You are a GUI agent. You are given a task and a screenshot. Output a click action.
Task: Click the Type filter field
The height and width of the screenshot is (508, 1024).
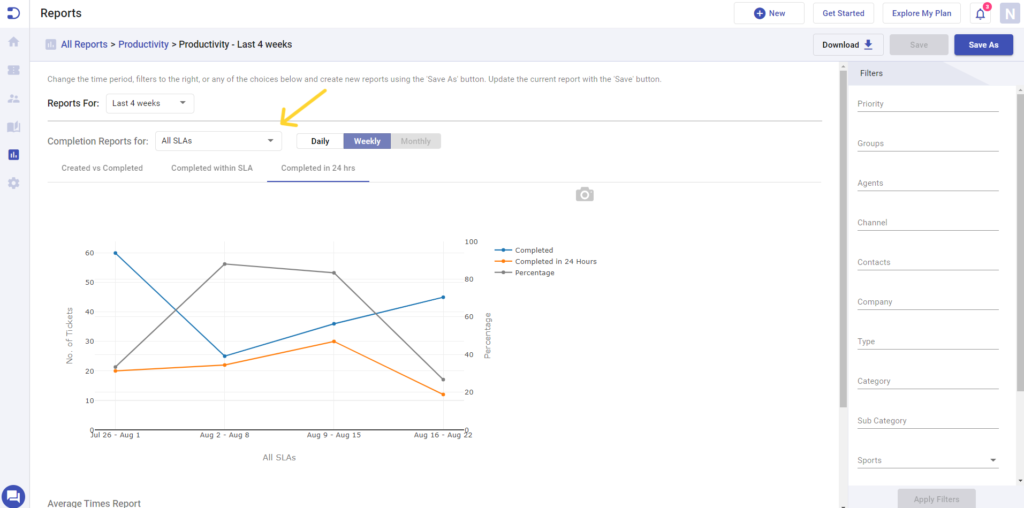pos(927,341)
